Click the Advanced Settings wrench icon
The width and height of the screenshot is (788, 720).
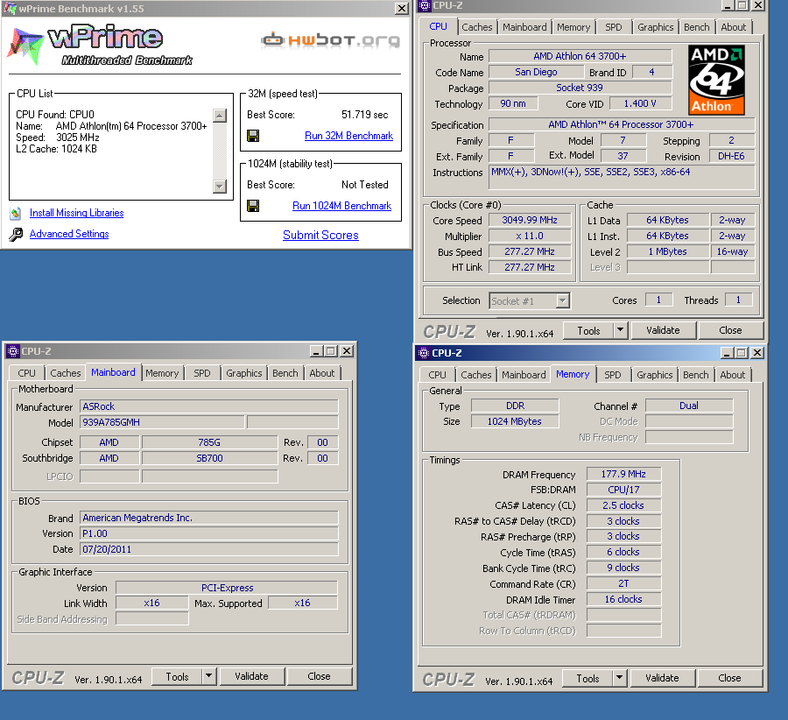pyautogui.click(x=16, y=234)
